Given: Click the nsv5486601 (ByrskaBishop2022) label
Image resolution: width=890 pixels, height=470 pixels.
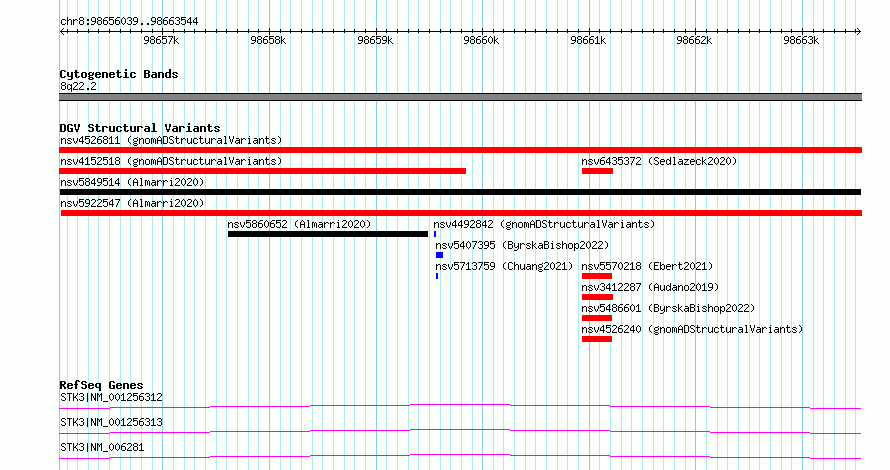Looking at the screenshot, I should (668, 308).
